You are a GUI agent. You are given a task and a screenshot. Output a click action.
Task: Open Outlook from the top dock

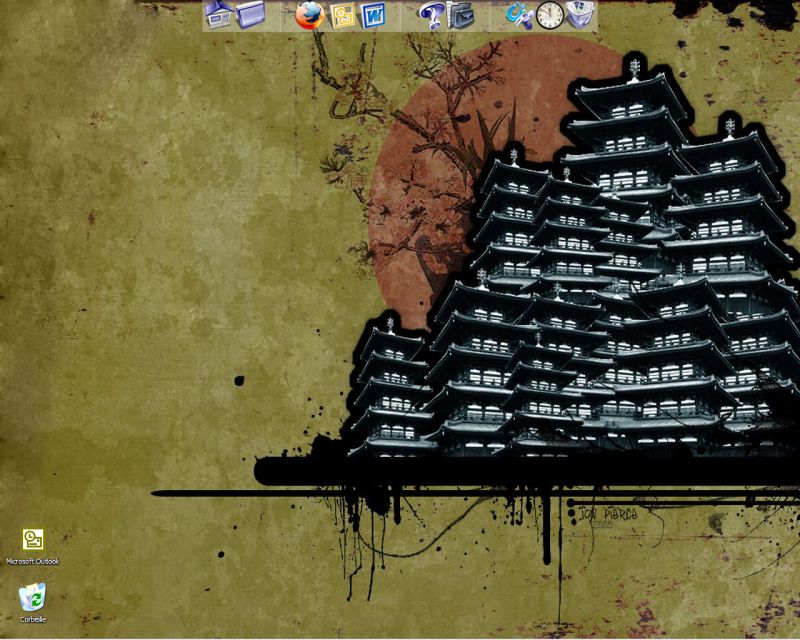[x=343, y=15]
